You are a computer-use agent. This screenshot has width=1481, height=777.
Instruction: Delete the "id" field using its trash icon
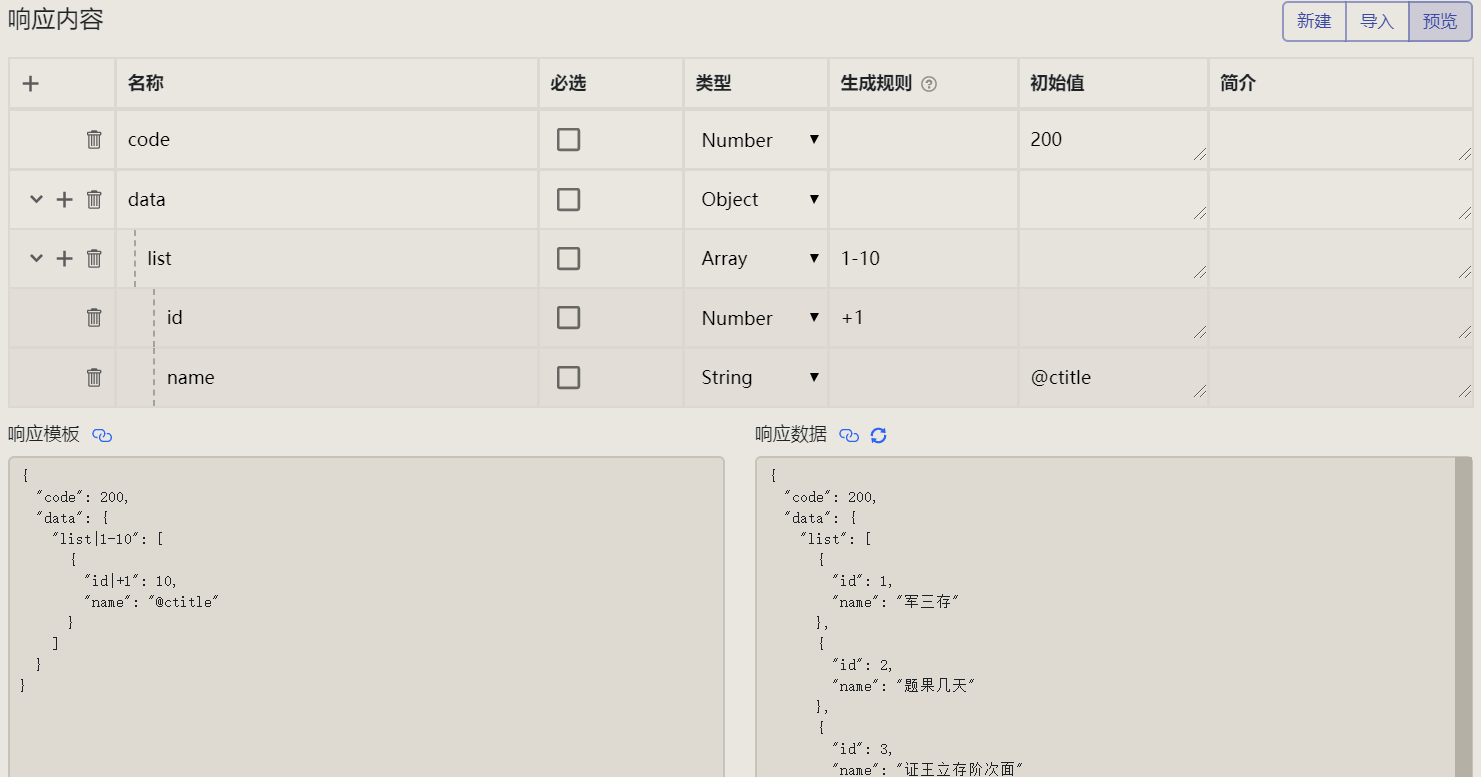[94, 317]
